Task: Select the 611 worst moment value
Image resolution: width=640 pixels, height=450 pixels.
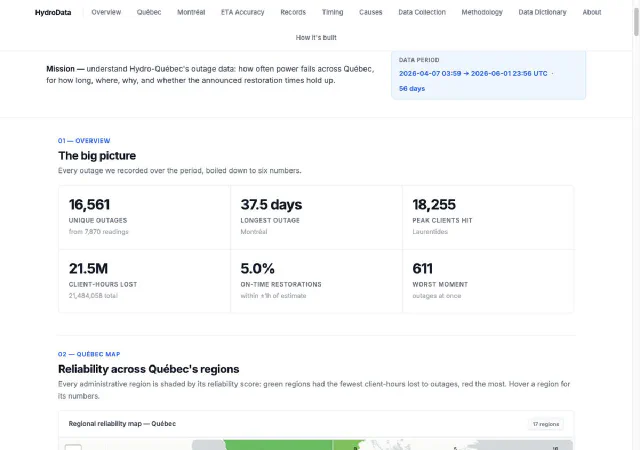Action: 422,269
